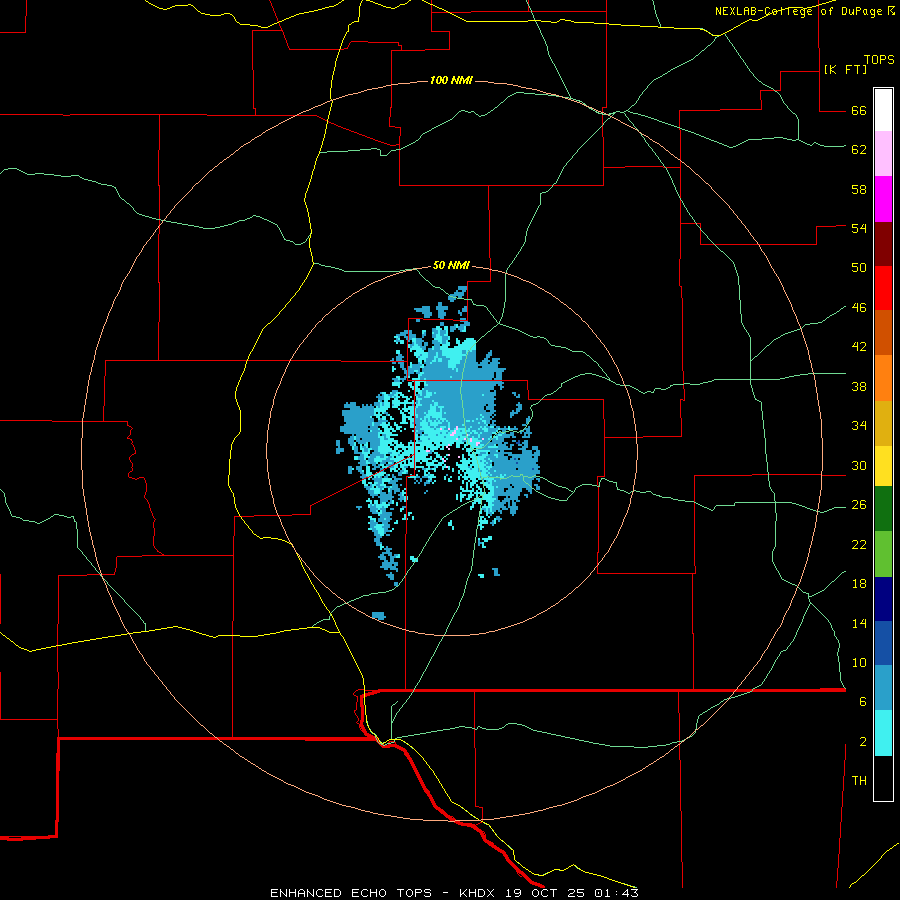Select the dark red (maroon) legend swatch
The width and height of the screenshot is (900, 900).
(x=883, y=243)
